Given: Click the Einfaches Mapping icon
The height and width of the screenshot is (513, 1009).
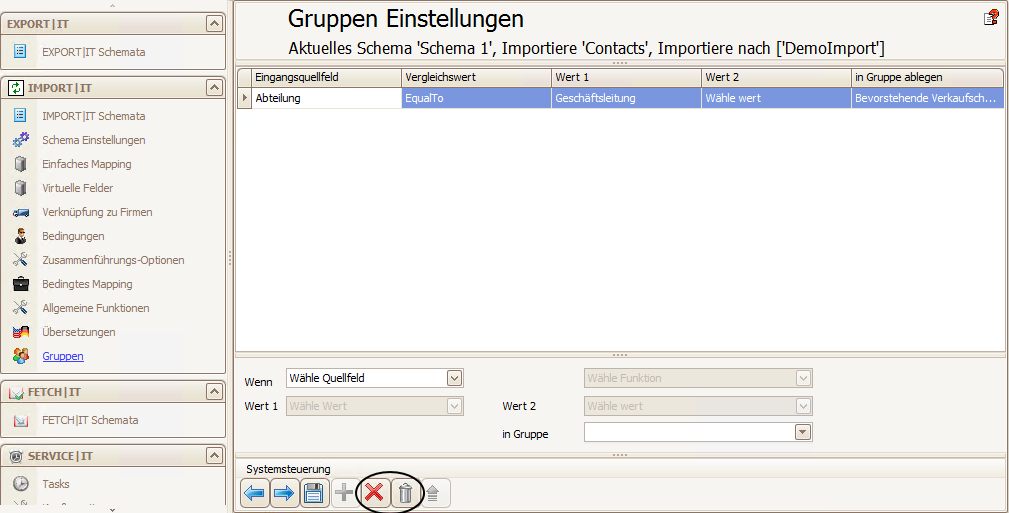Looking at the screenshot, I should pyautogui.click(x=21, y=163).
